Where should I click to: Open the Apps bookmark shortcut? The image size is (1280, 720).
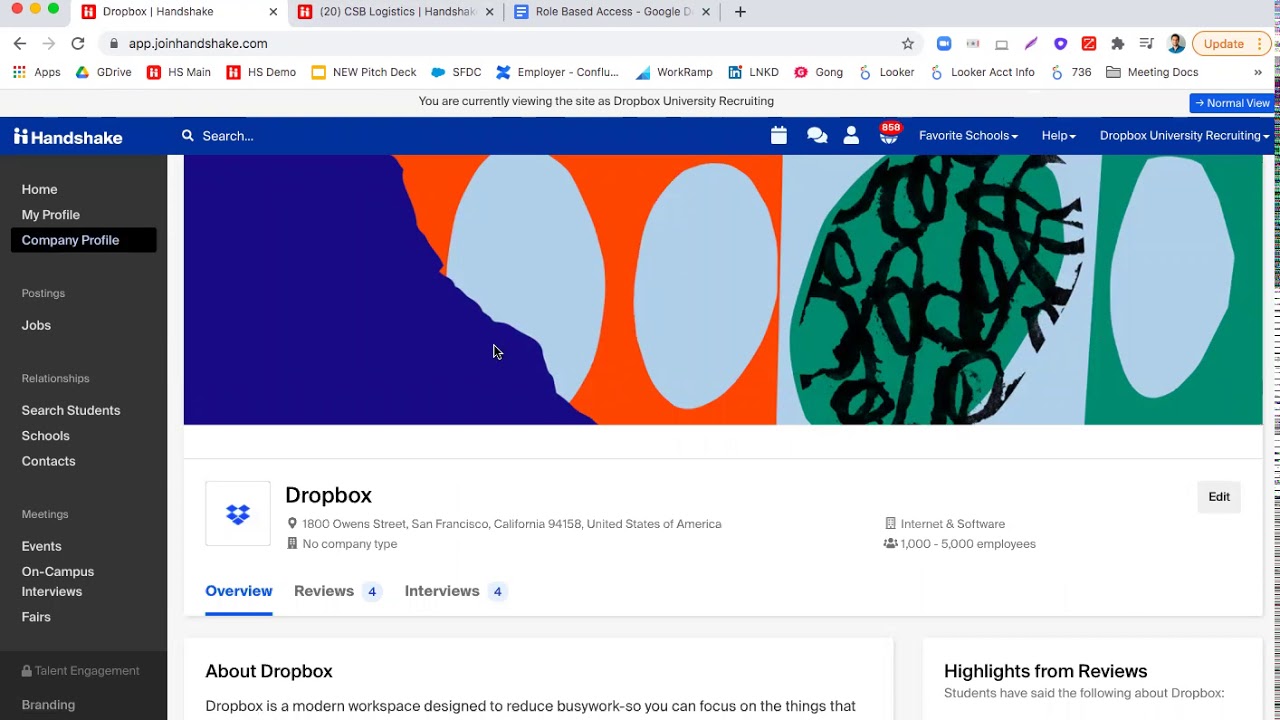(x=37, y=72)
